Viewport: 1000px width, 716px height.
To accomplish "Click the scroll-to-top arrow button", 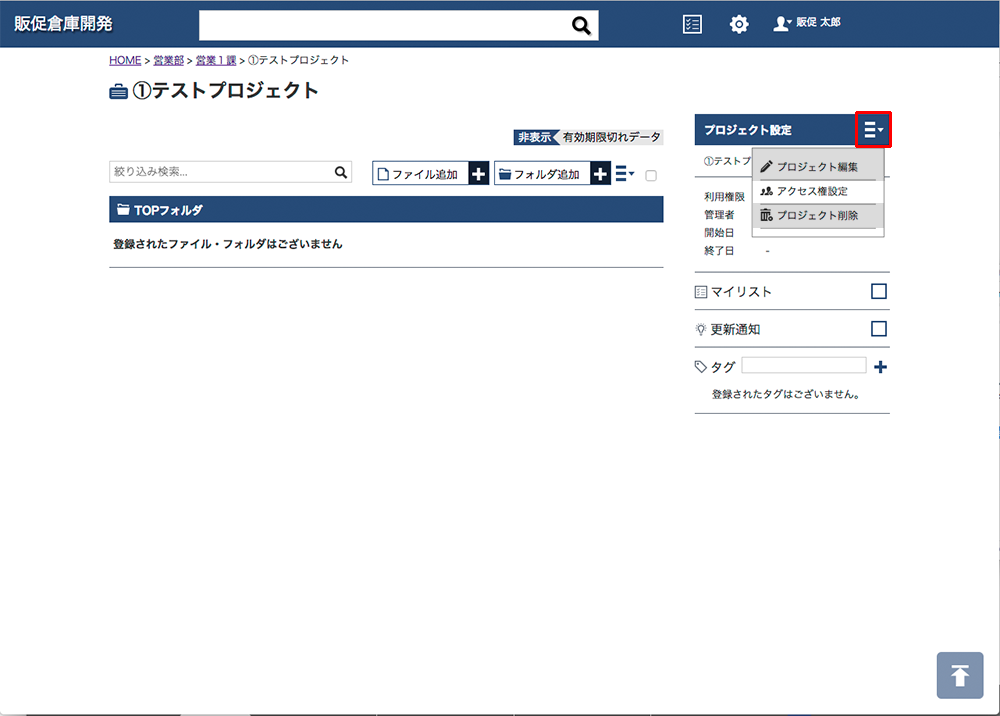I will pyautogui.click(x=960, y=675).
